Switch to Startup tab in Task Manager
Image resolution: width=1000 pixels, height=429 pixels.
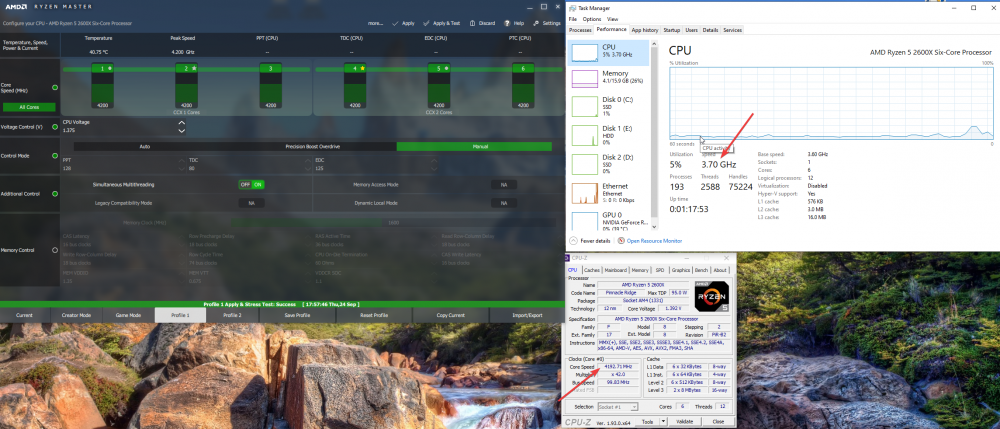[672, 30]
